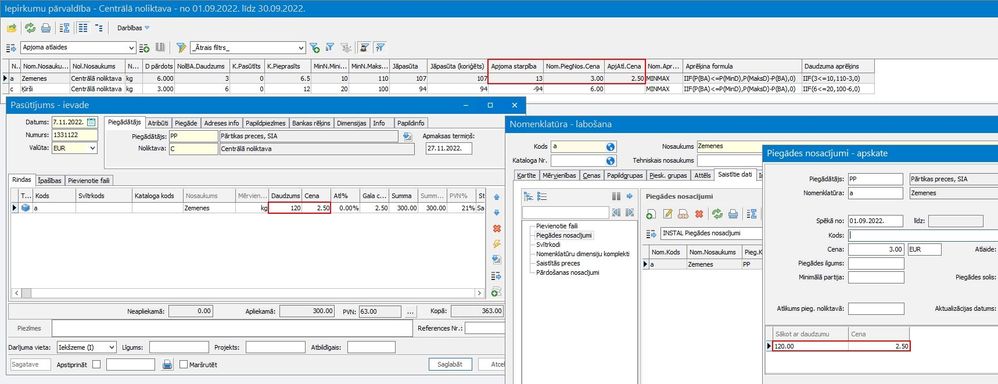Toggle the Maršrutēt checkbox
The height and width of the screenshot is (384, 998).
point(184,365)
